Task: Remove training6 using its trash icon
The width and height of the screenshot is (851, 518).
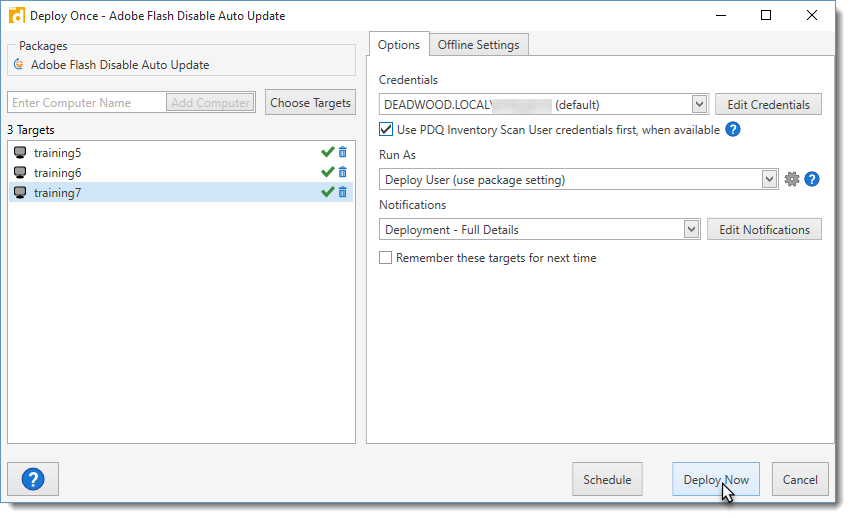Action: tap(343, 172)
